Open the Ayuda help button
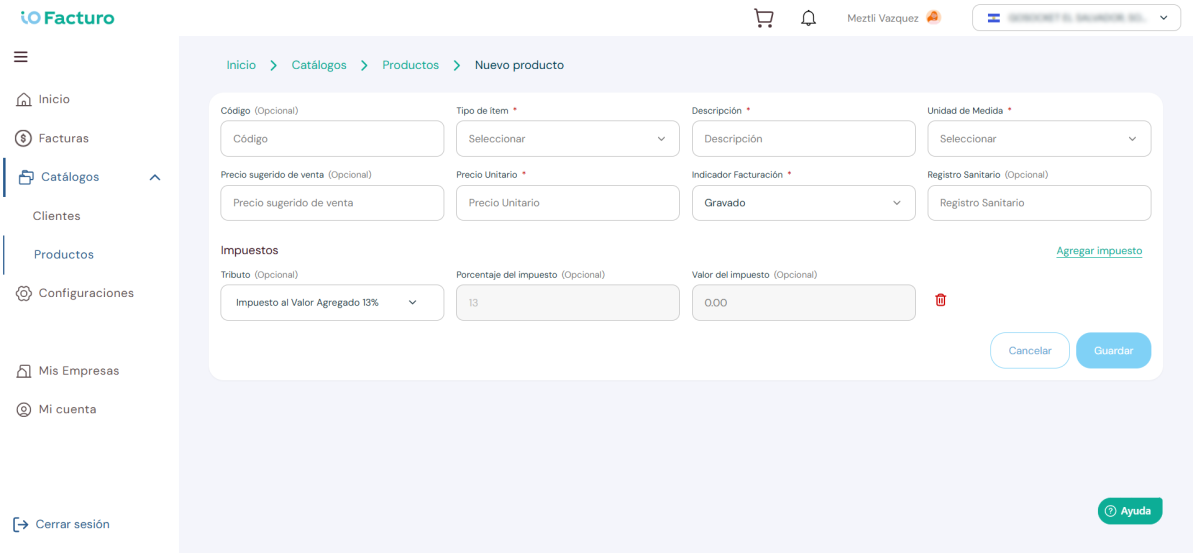The height and width of the screenshot is (553, 1193). click(x=1130, y=511)
